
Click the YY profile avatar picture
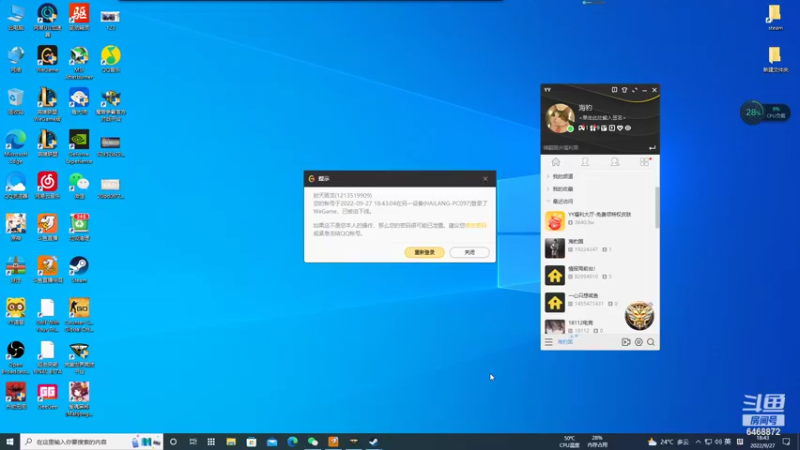(560, 118)
